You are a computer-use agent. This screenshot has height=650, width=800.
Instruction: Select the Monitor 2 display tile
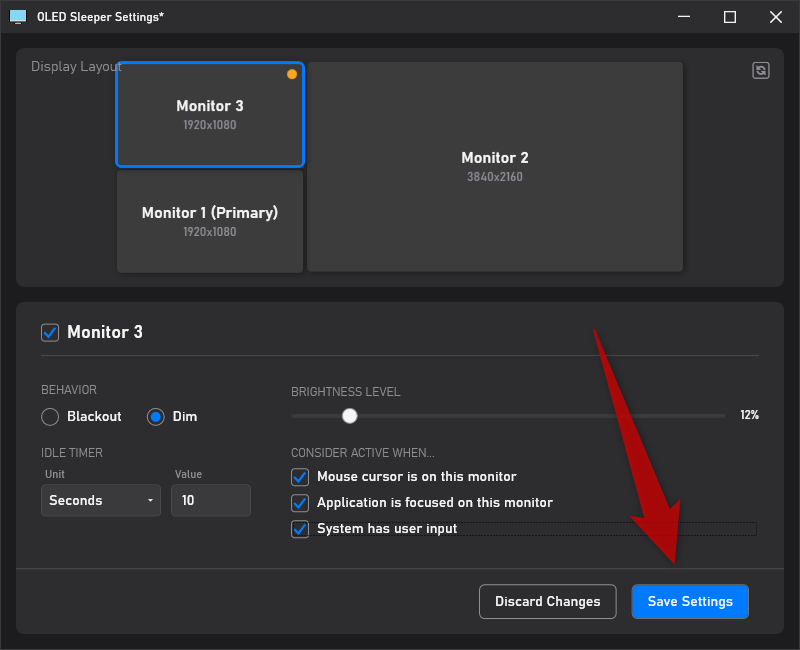pos(495,167)
